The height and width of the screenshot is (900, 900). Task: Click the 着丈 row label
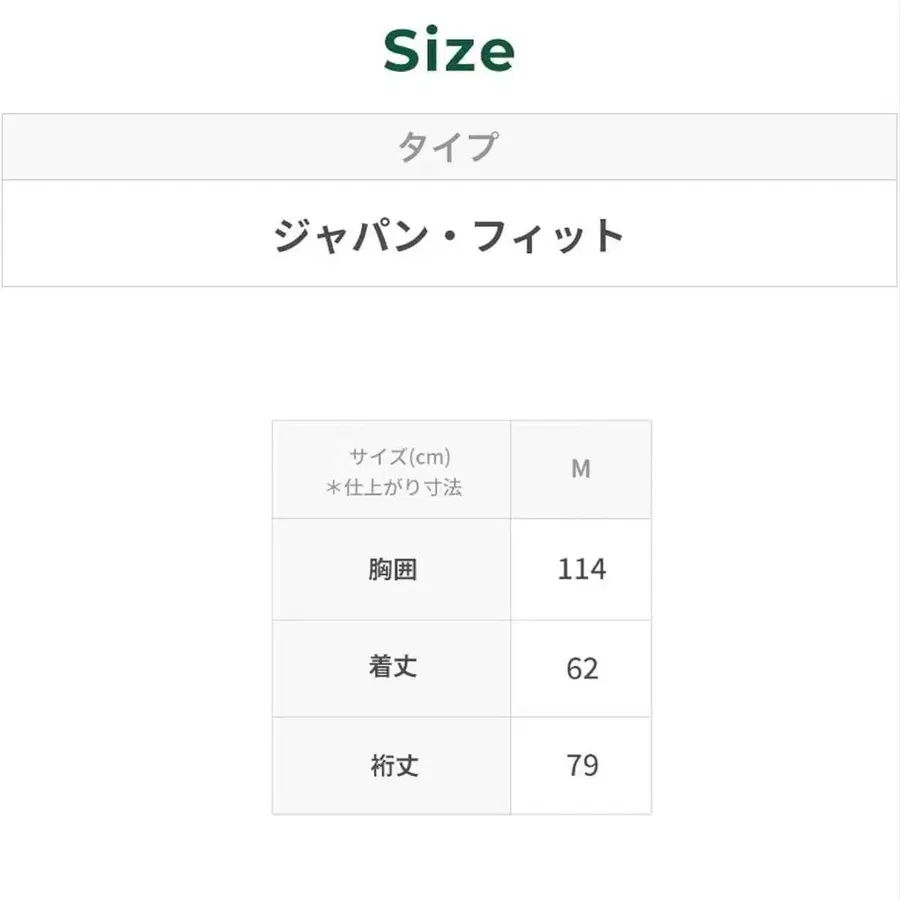393,668
